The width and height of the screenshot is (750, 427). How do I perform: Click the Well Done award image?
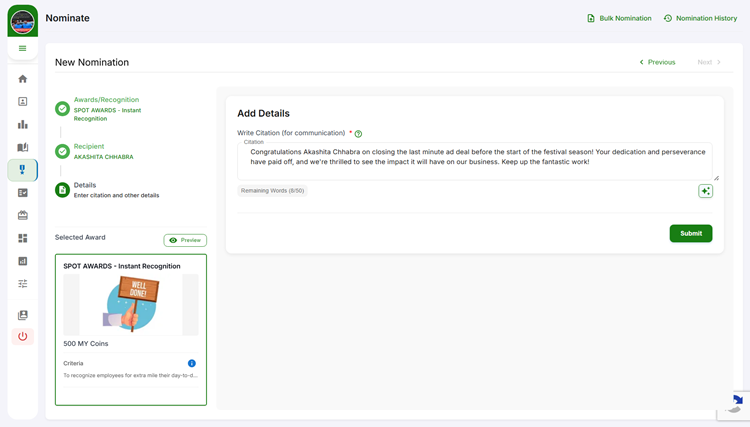[x=131, y=305]
